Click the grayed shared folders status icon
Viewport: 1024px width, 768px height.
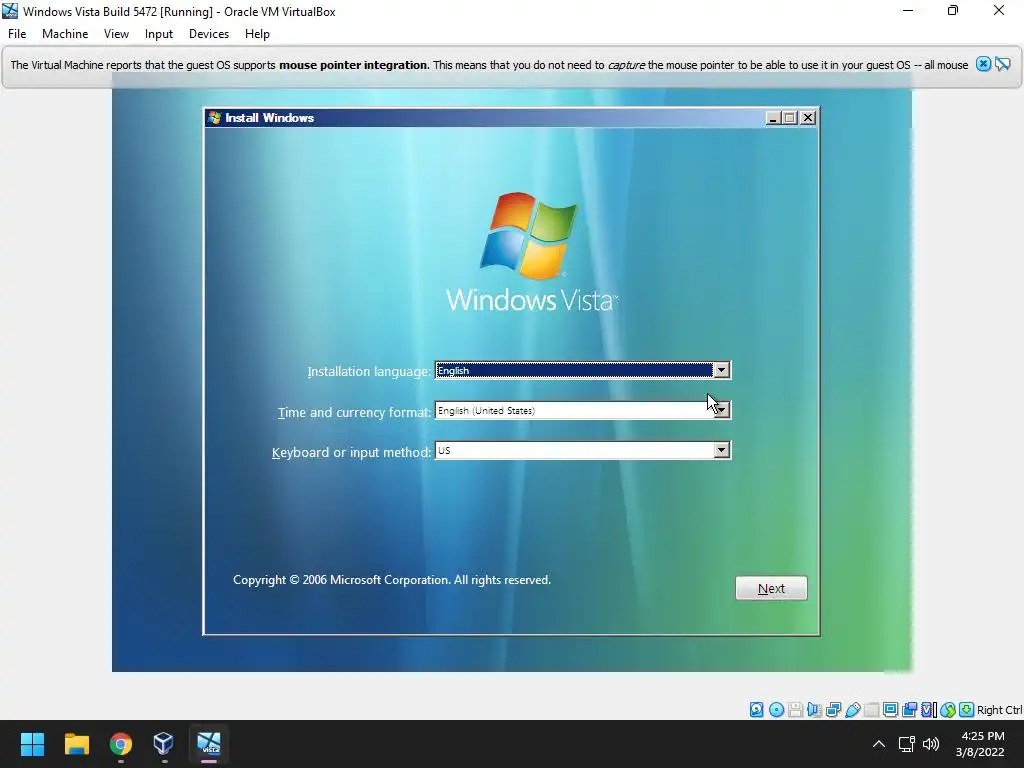[x=871, y=709]
